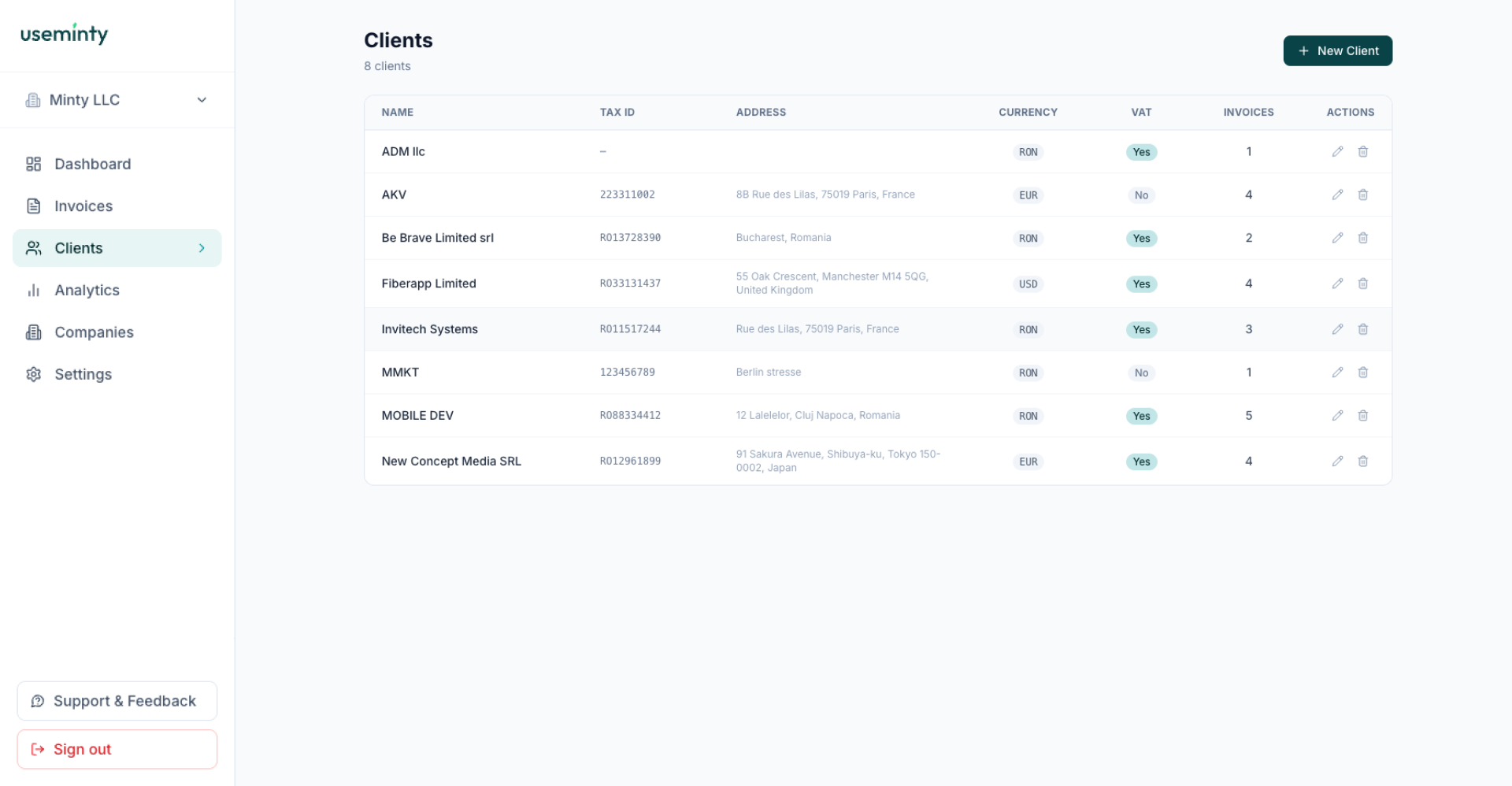Click trash icon for Fiberapp Limited

[x=1362, y=284]
